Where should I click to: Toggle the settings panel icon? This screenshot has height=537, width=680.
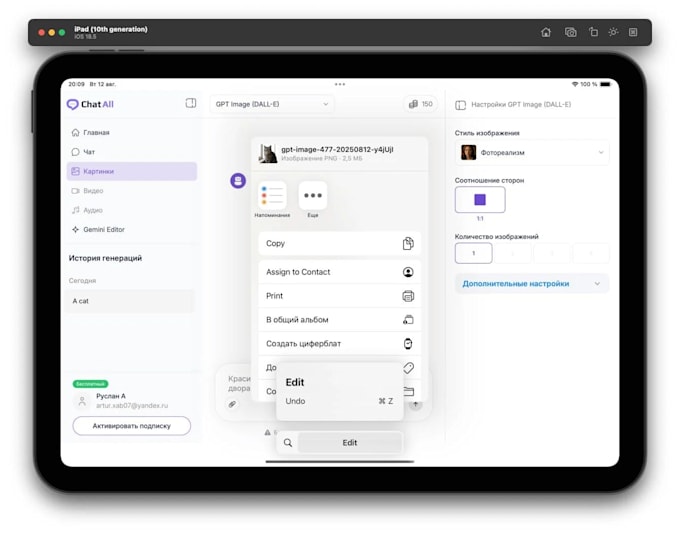point(461,105)
